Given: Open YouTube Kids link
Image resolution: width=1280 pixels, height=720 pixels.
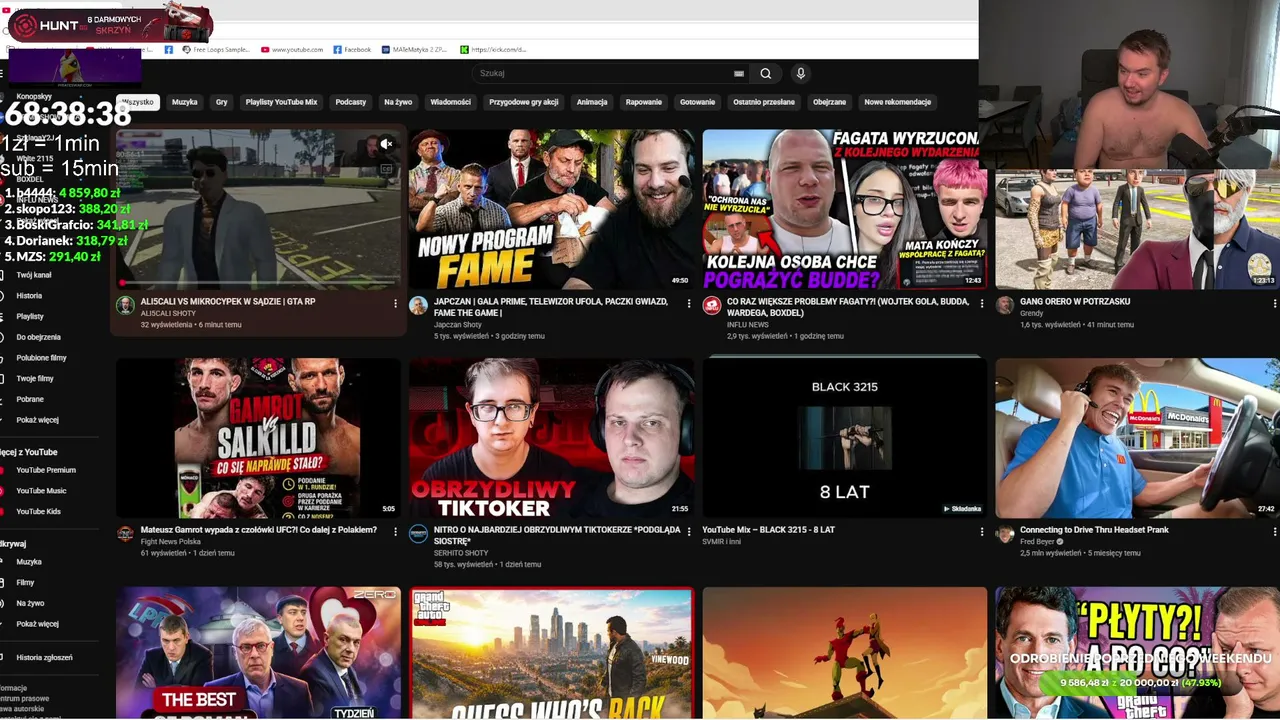Looking at the screenshot, I should coord(38,511).
